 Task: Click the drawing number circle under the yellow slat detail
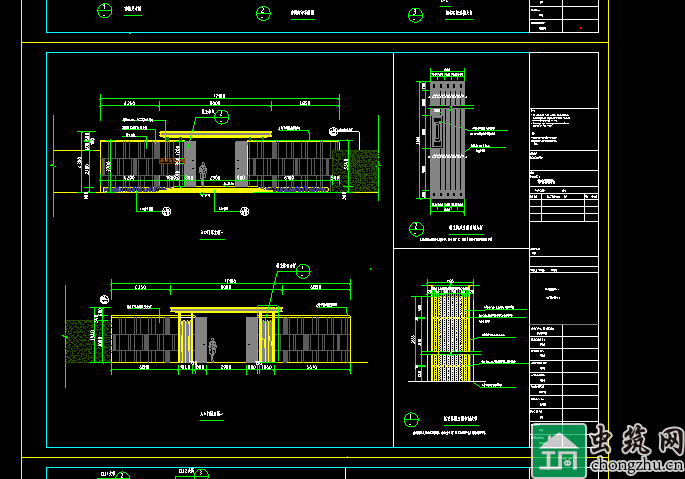(x=409, y=419)
